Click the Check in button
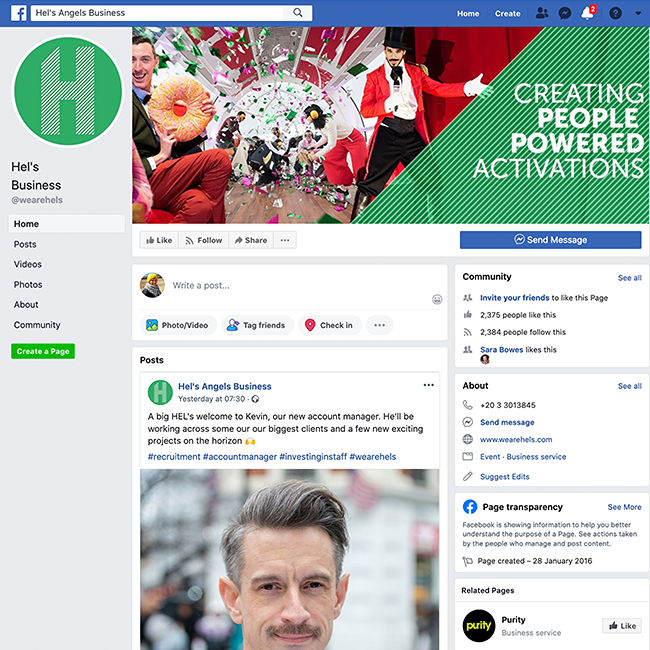This screenshot has height=650, width=650. [x=330, y=325]
